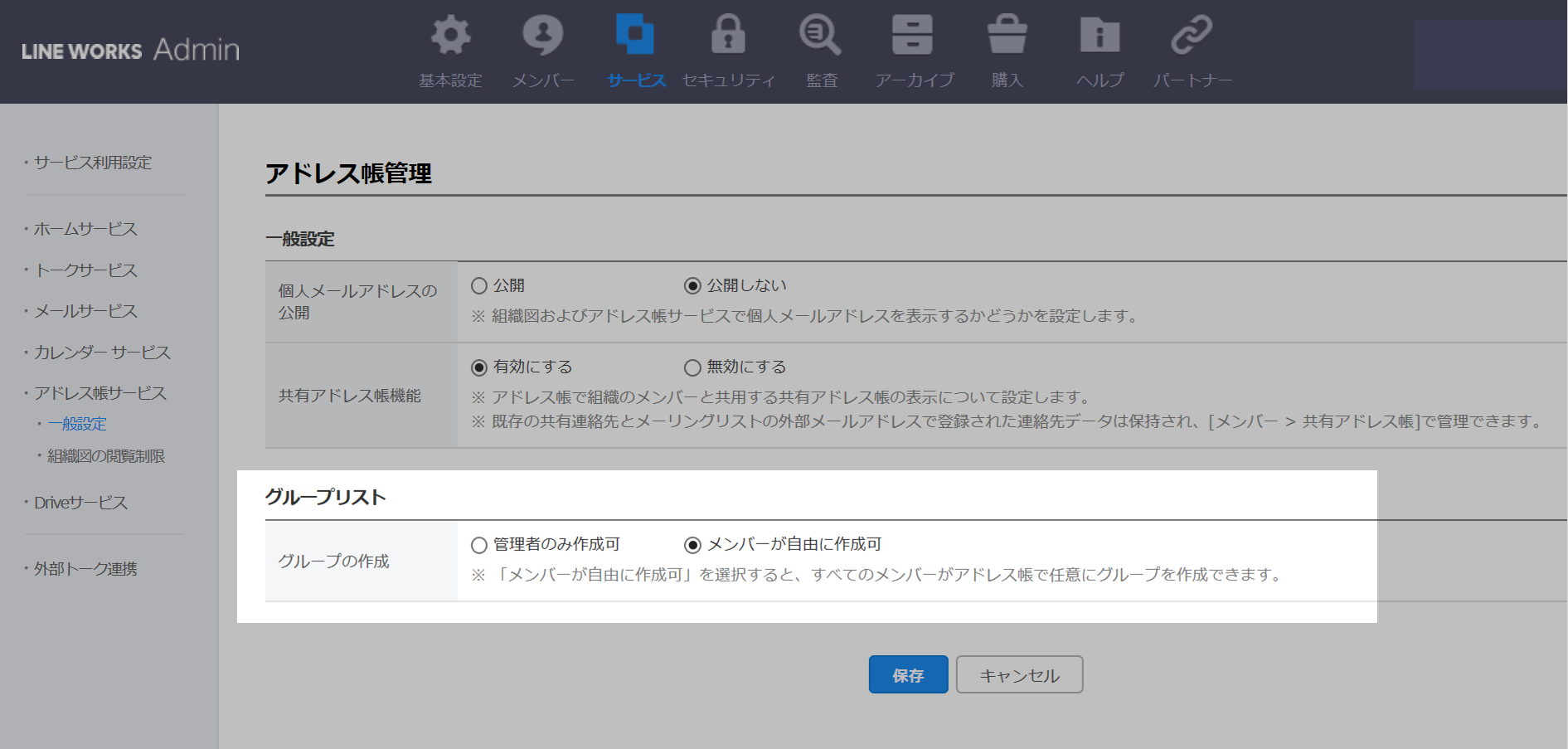Open the 監査 magnifier icon
1568x749 pixels.
pyautogui.click(x=821, y=36)
